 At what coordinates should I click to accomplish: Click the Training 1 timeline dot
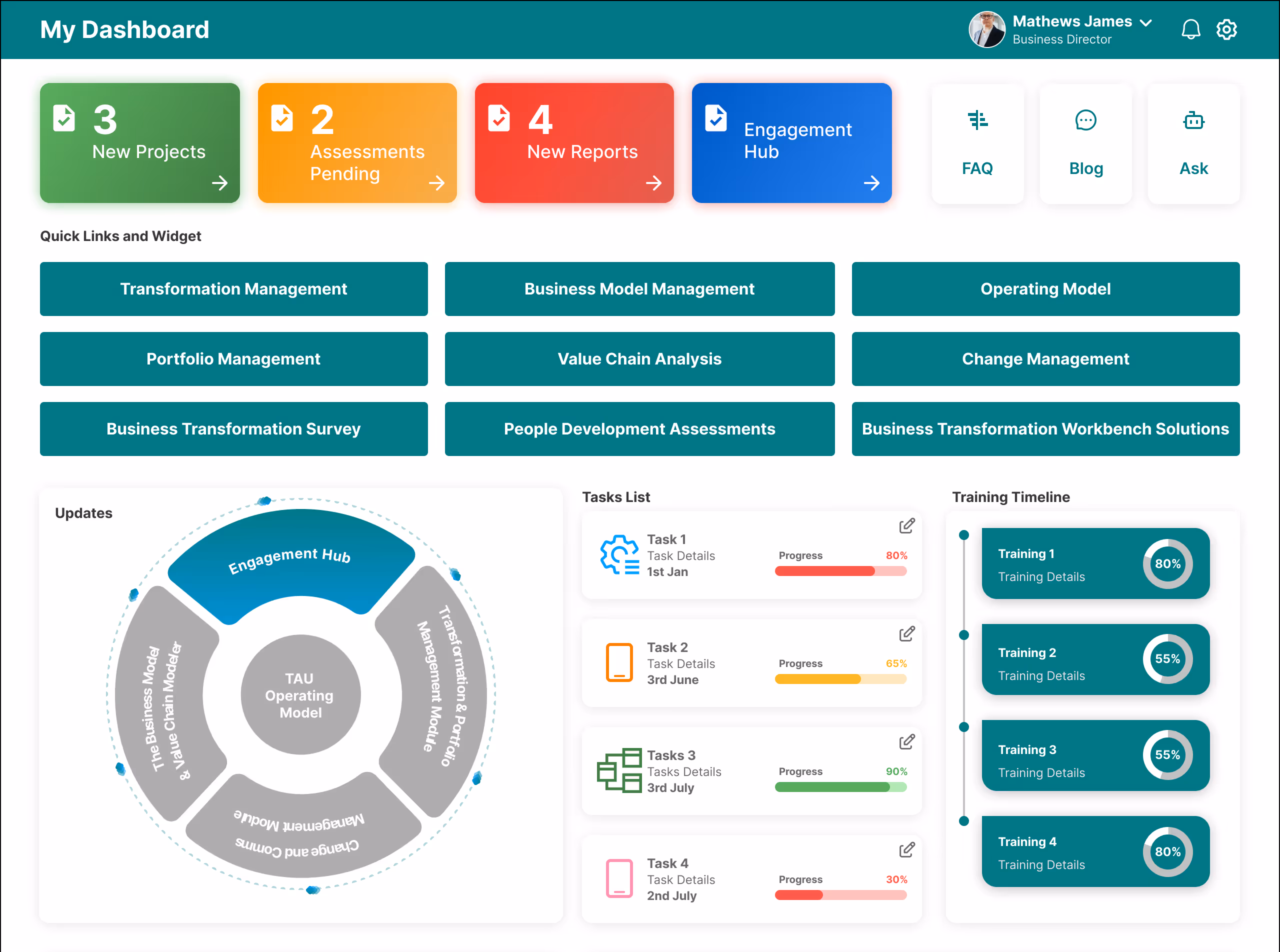(x=963, y=535)
